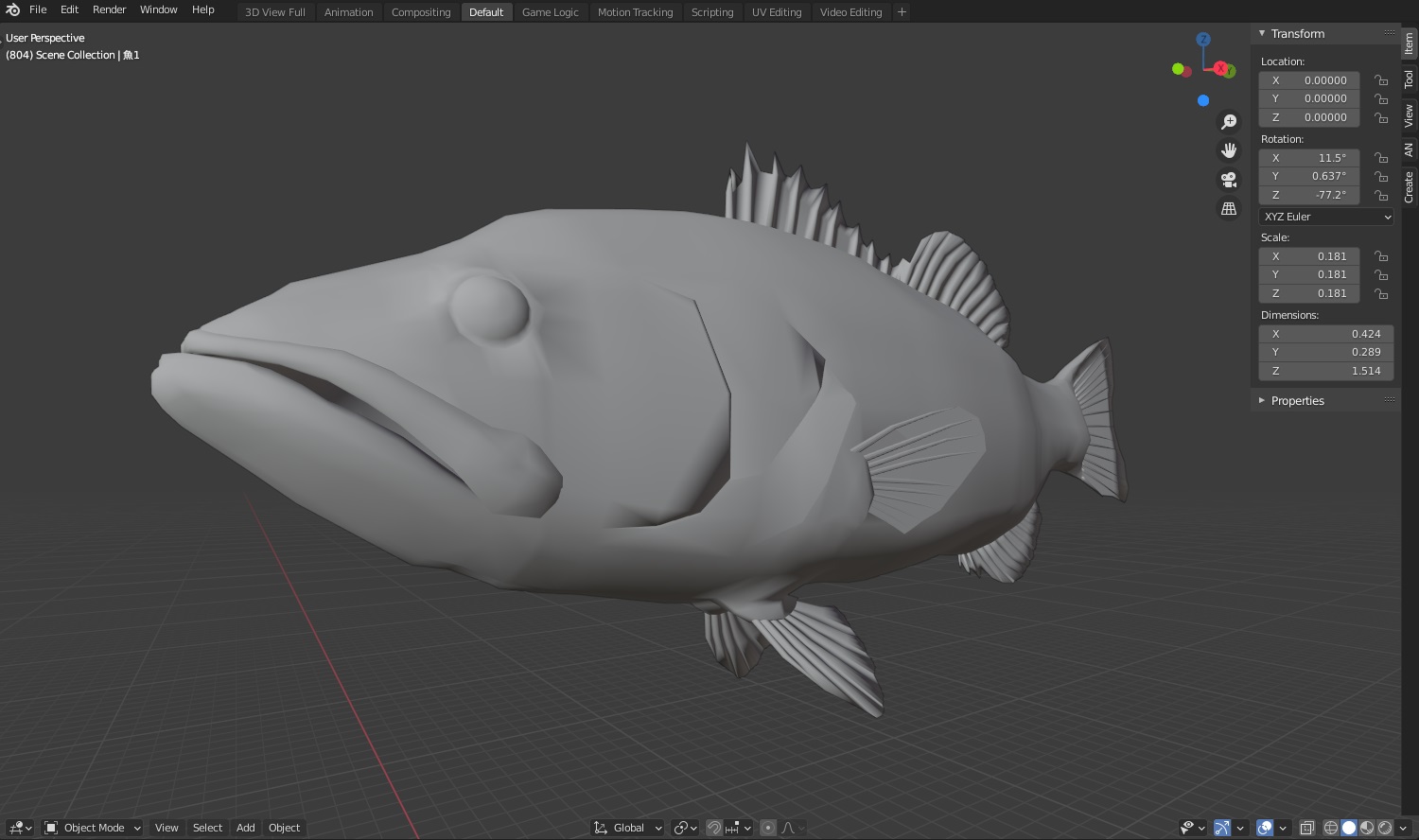This screenshot has width=1419, height=840.
Task: Select material preview shading mode
Action: tap(1367, 828)
